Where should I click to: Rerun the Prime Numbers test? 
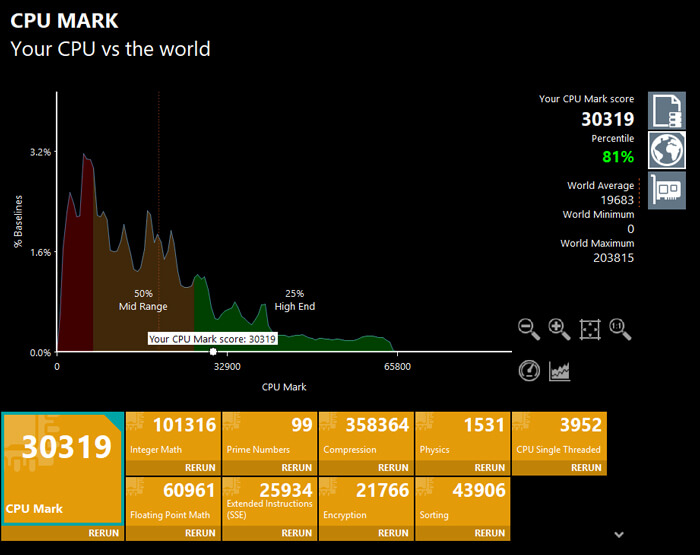(x=297, y=467)
